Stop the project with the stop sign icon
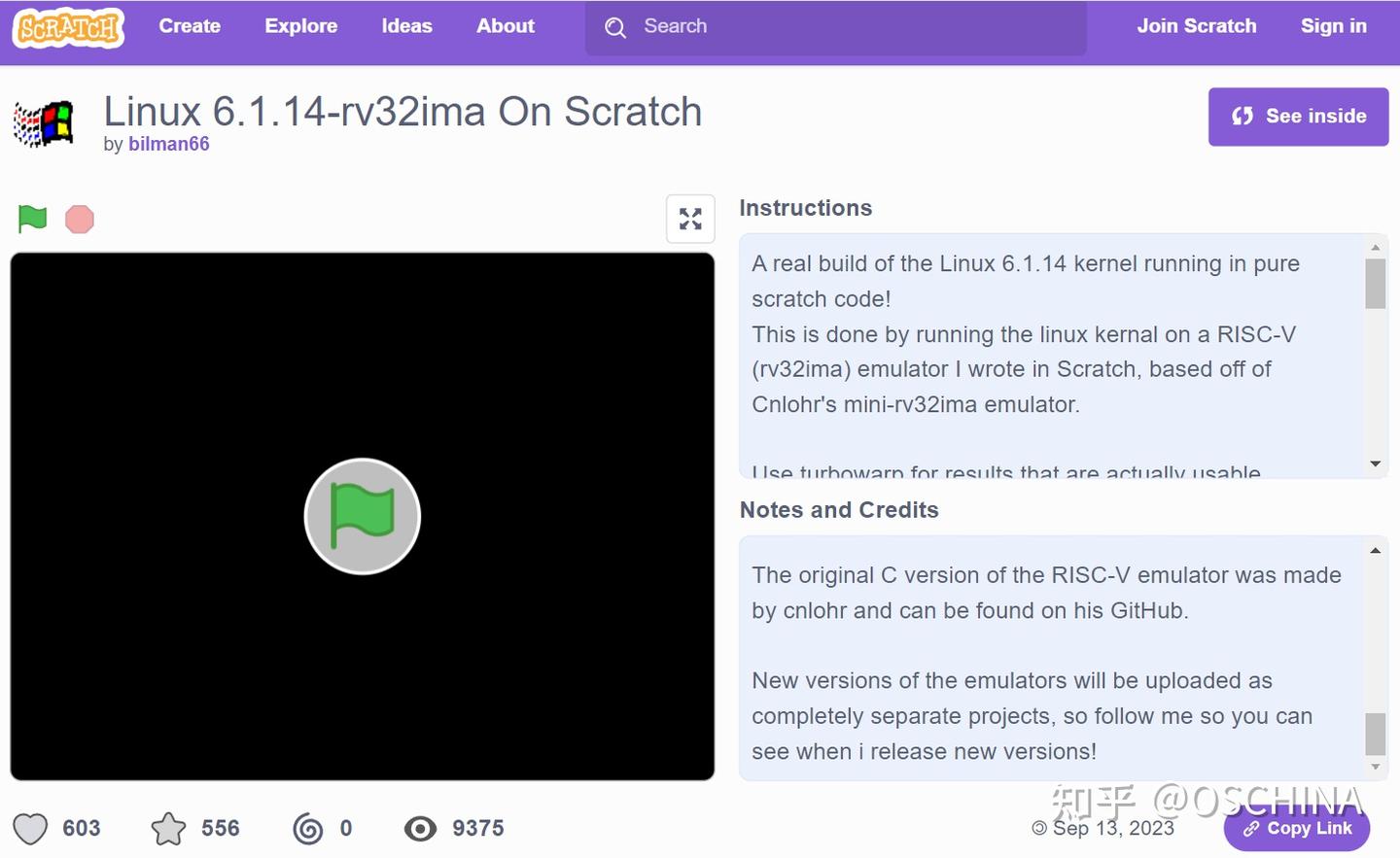This screenshot has width=1400, height=858. coord(79,219)
